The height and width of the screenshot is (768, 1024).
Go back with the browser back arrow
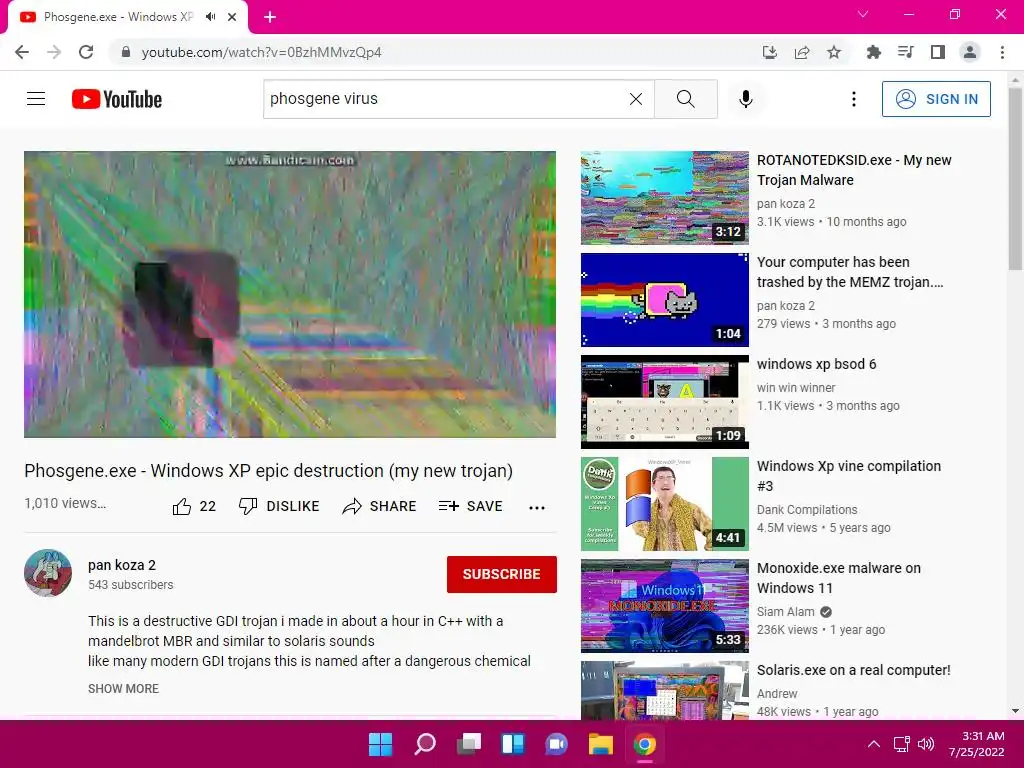(22, 52)
